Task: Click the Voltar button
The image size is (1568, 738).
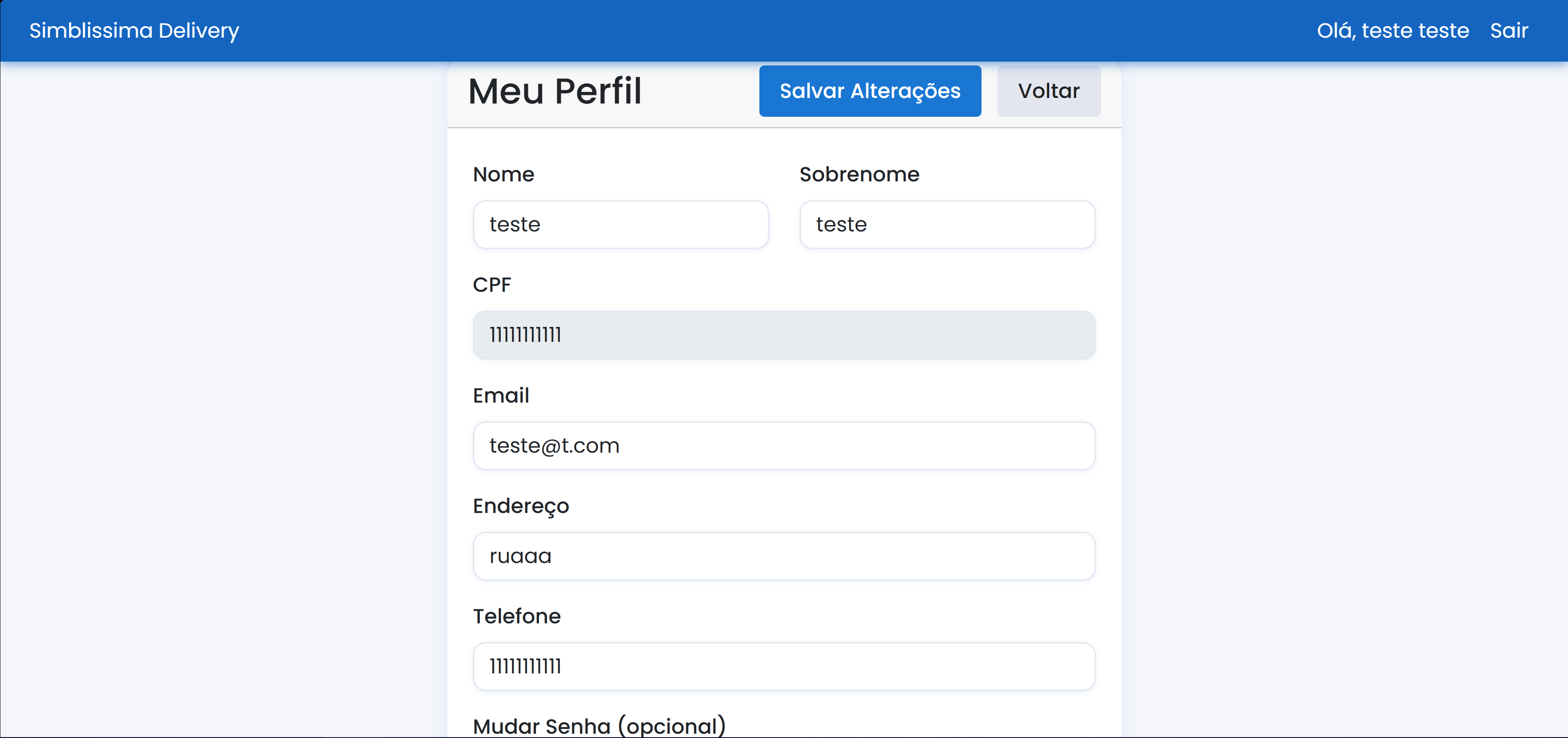Action: point(1048,91)
